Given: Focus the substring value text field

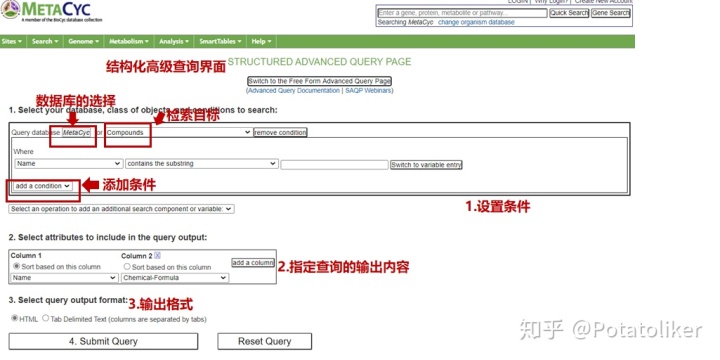Looking at the screenshot, I should [x=334, y=165].
